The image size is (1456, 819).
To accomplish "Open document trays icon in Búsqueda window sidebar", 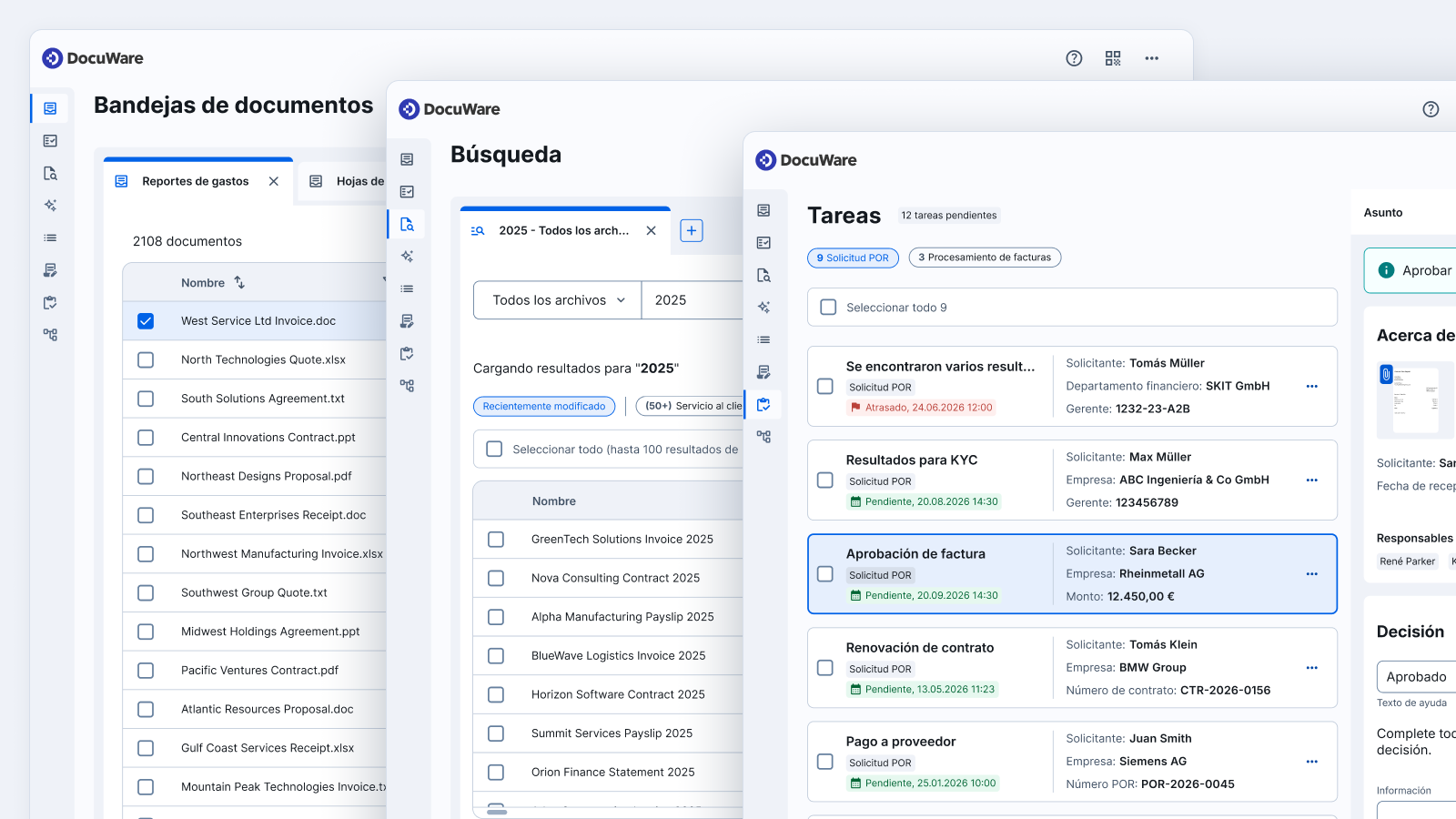I will coord(407,159).
